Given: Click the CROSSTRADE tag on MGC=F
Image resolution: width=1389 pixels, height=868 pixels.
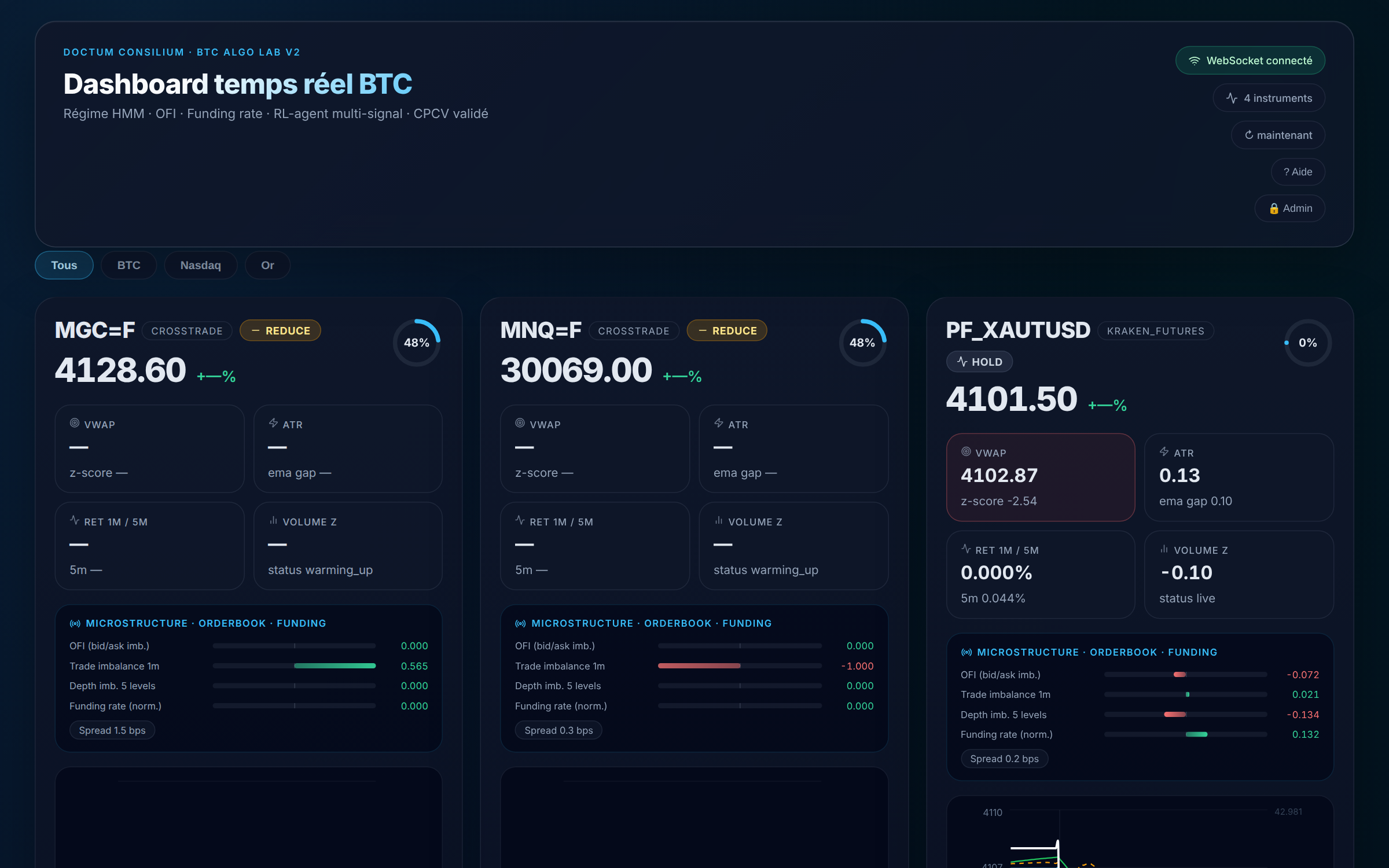Looking at the screenshot, I should coord(187,331).
